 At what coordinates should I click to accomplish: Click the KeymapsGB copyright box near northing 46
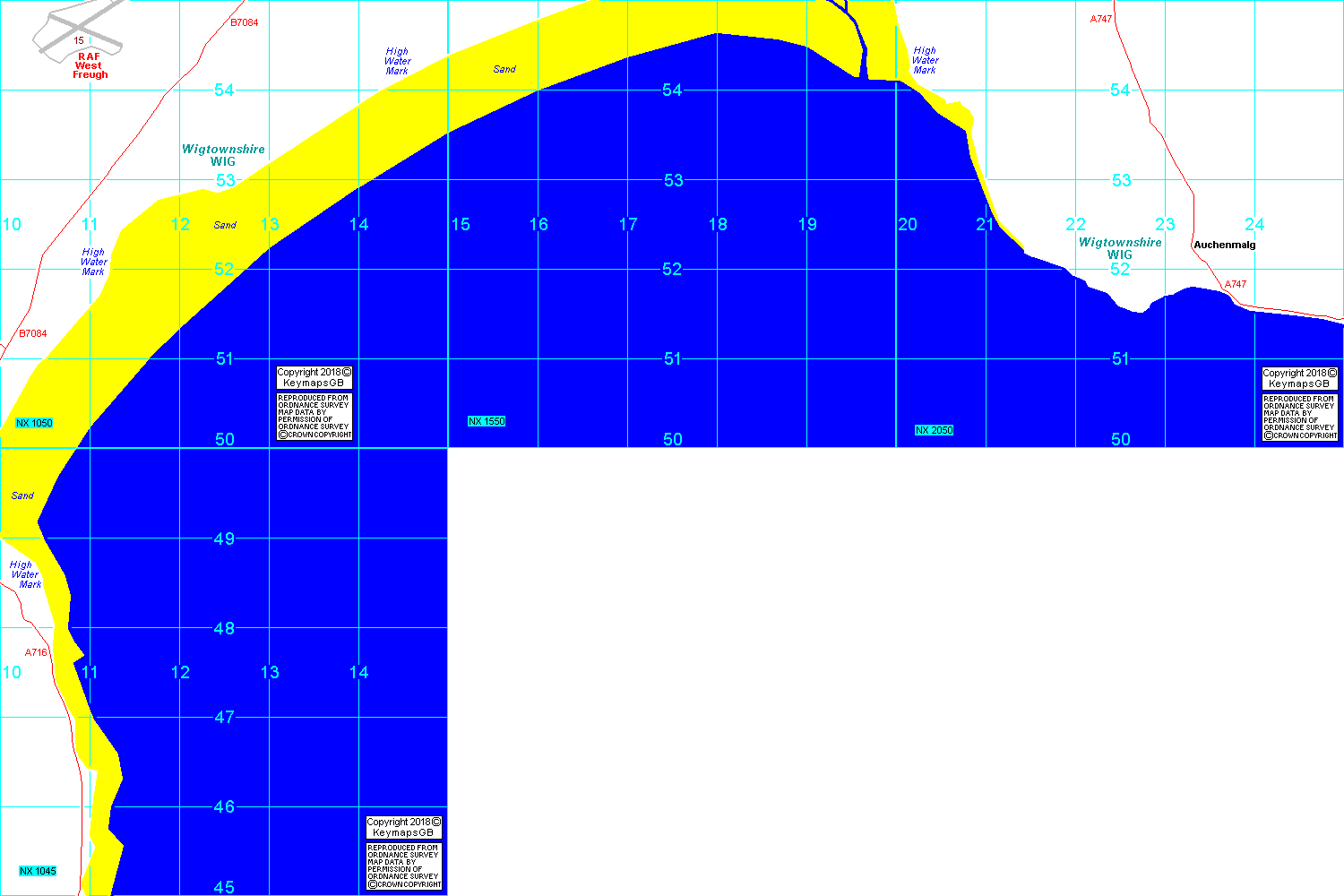tap(403, 827)
